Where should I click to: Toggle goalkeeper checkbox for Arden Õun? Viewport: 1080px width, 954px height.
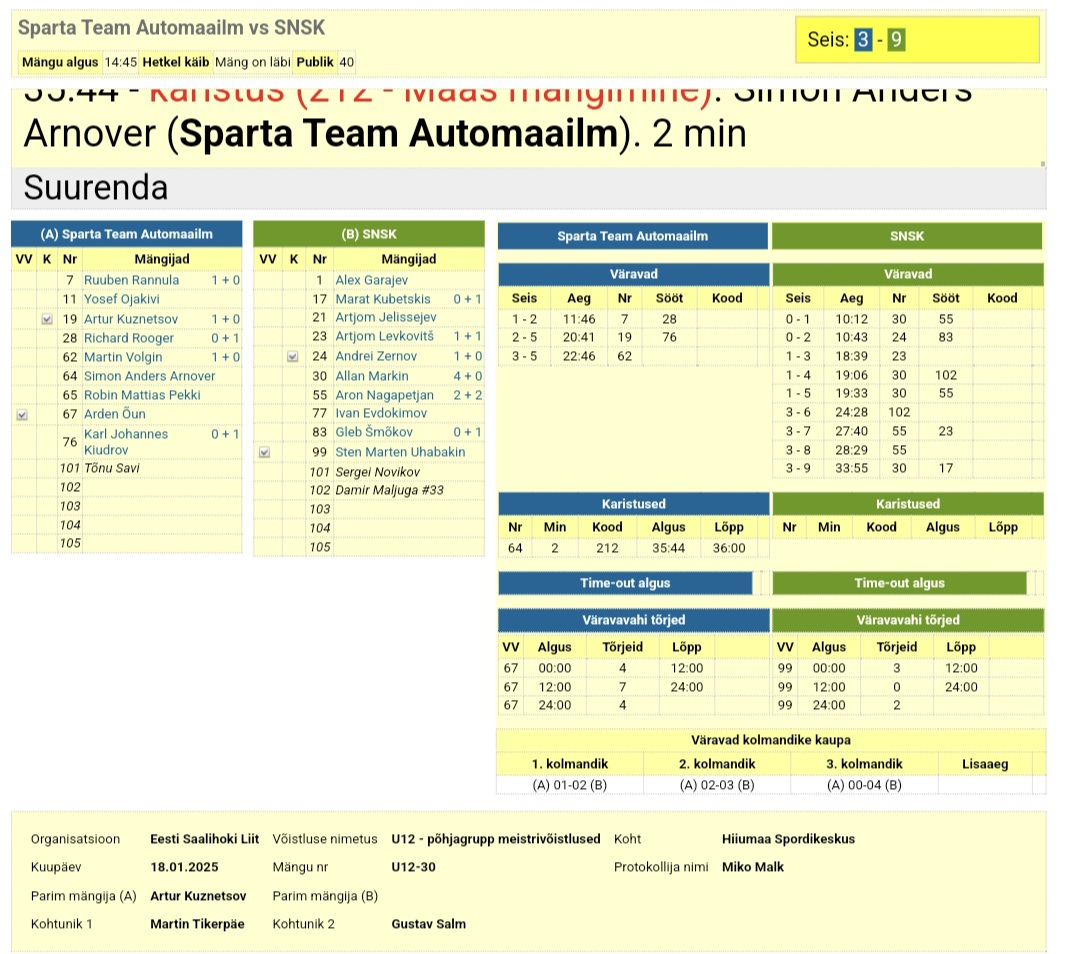(x=22, y=415)
